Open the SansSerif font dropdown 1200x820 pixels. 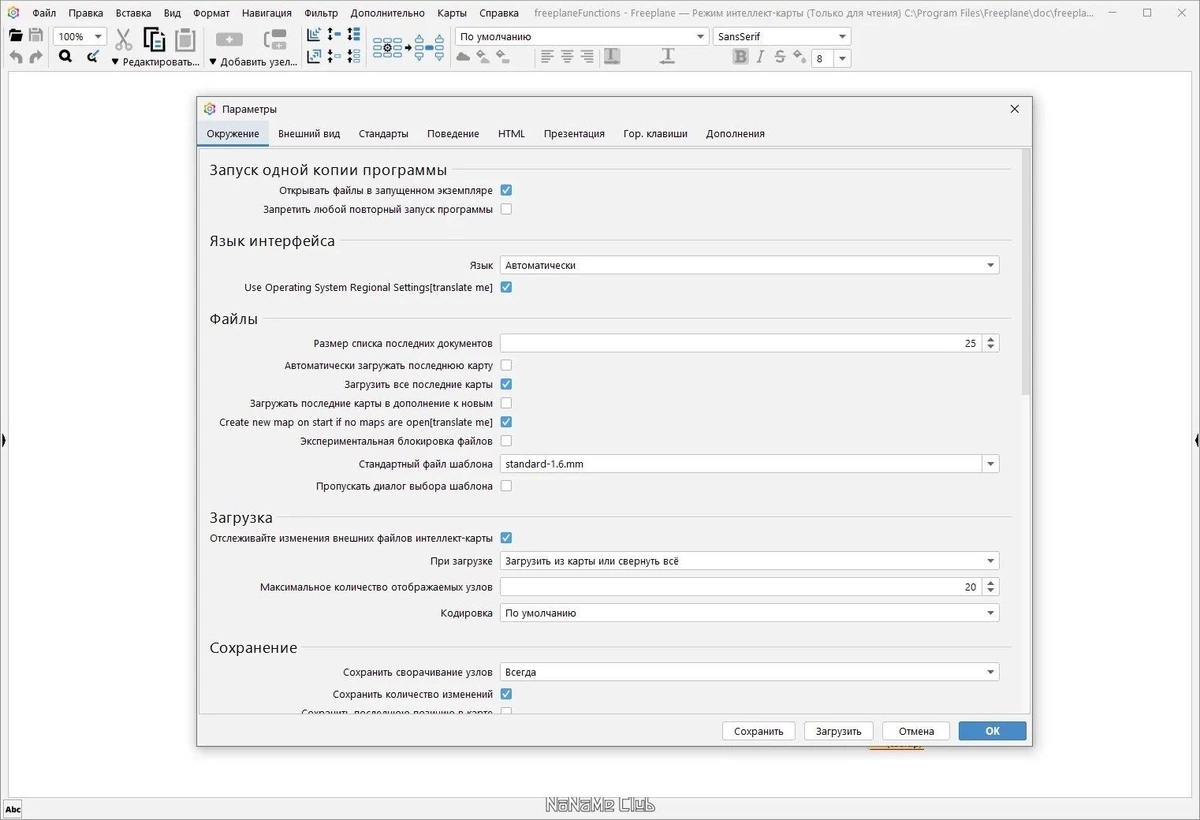click(x=782, y=37)
